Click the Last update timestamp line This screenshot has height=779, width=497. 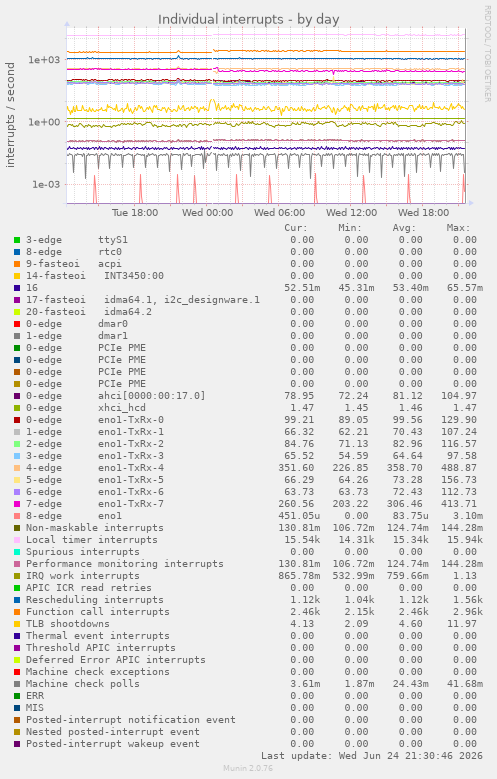pos(372,756)
